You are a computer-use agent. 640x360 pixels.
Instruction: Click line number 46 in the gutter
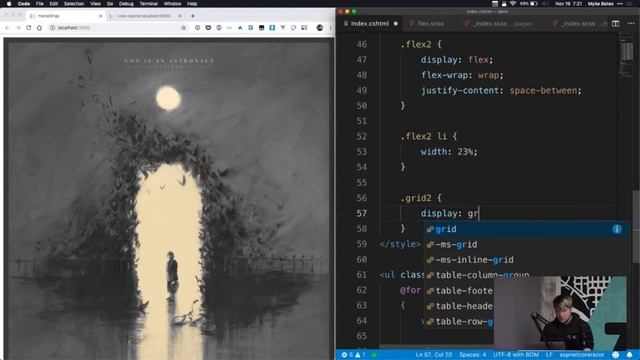361,44
